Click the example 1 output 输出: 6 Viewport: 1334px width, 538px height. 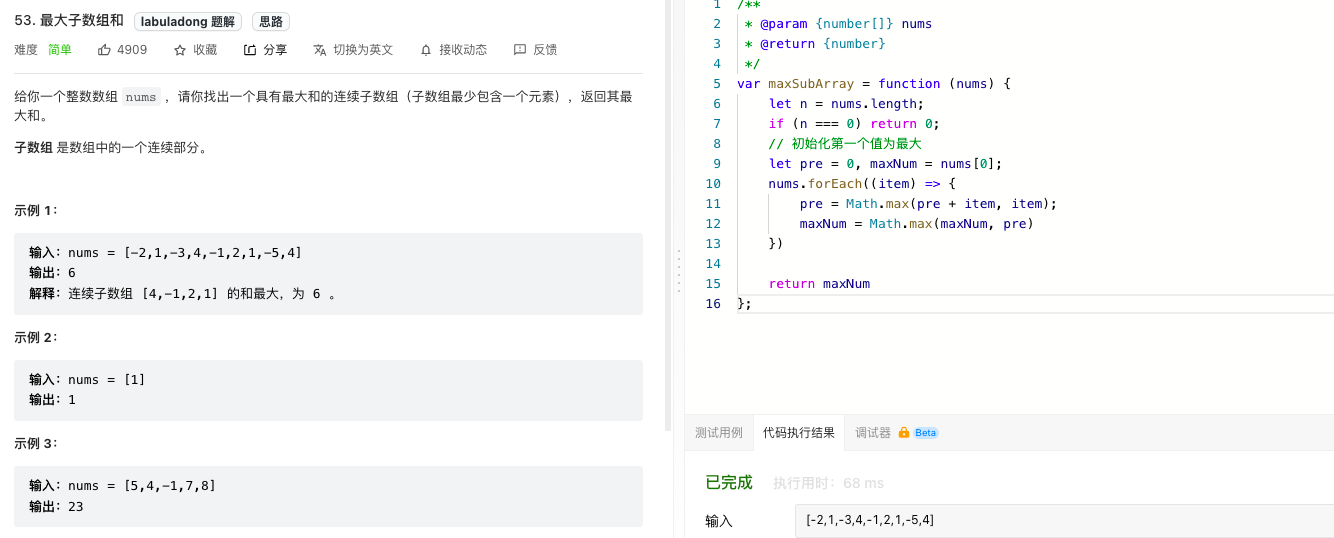coord(52,273)
